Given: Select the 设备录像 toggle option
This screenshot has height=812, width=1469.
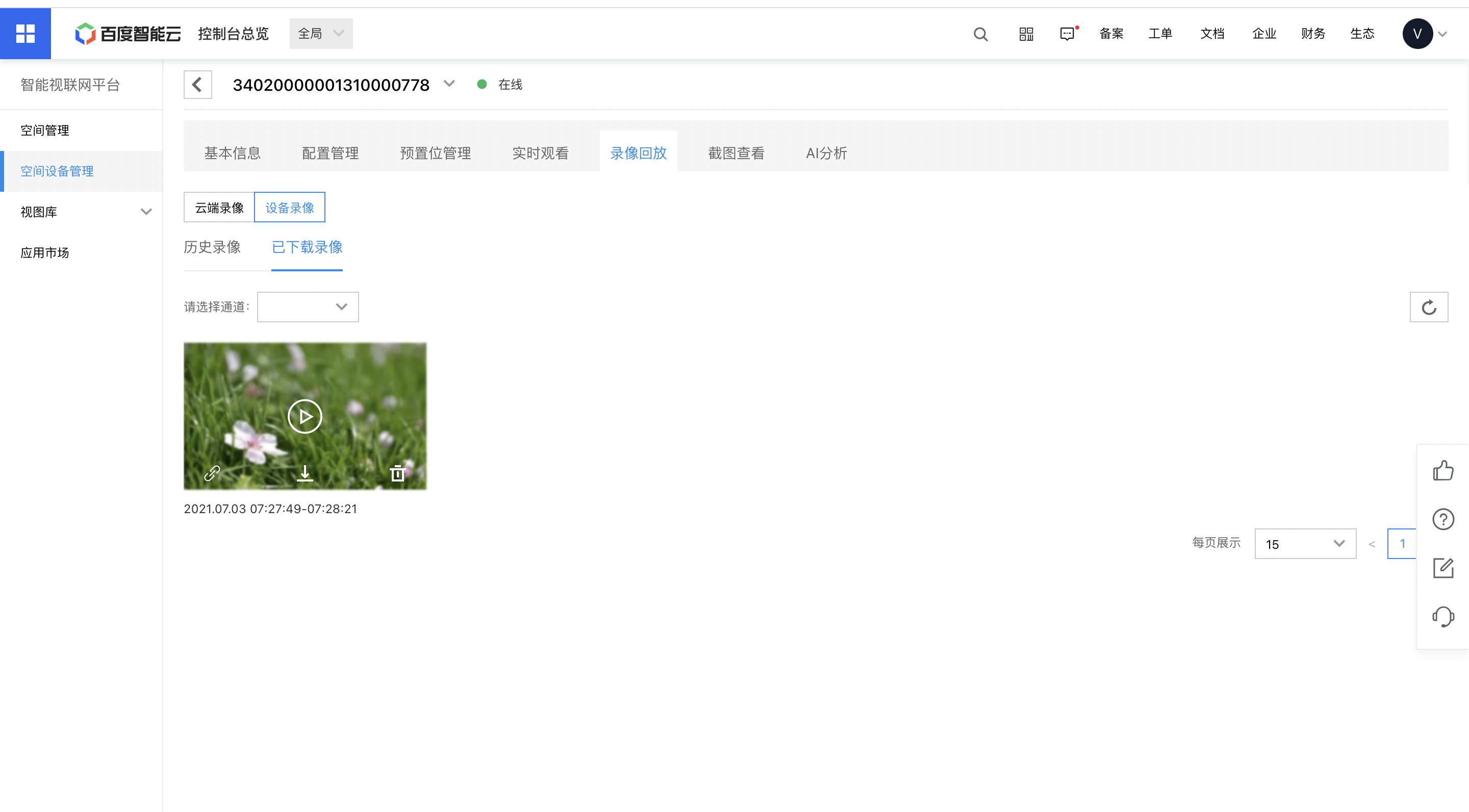Looking at the screenshot, I should (290, 207).
